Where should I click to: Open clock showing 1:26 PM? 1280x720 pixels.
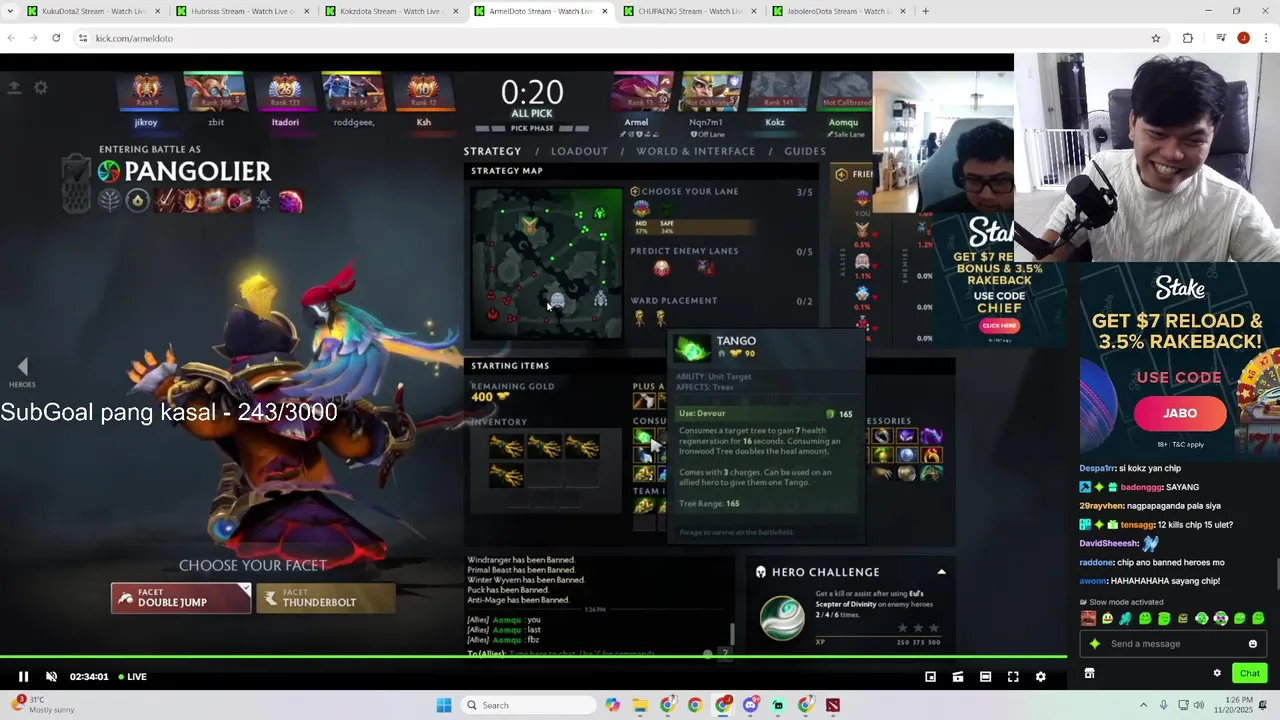coord(1235,705)
